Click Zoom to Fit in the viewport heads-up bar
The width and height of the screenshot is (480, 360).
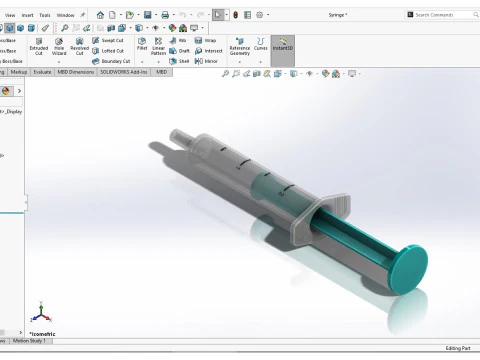226,74
